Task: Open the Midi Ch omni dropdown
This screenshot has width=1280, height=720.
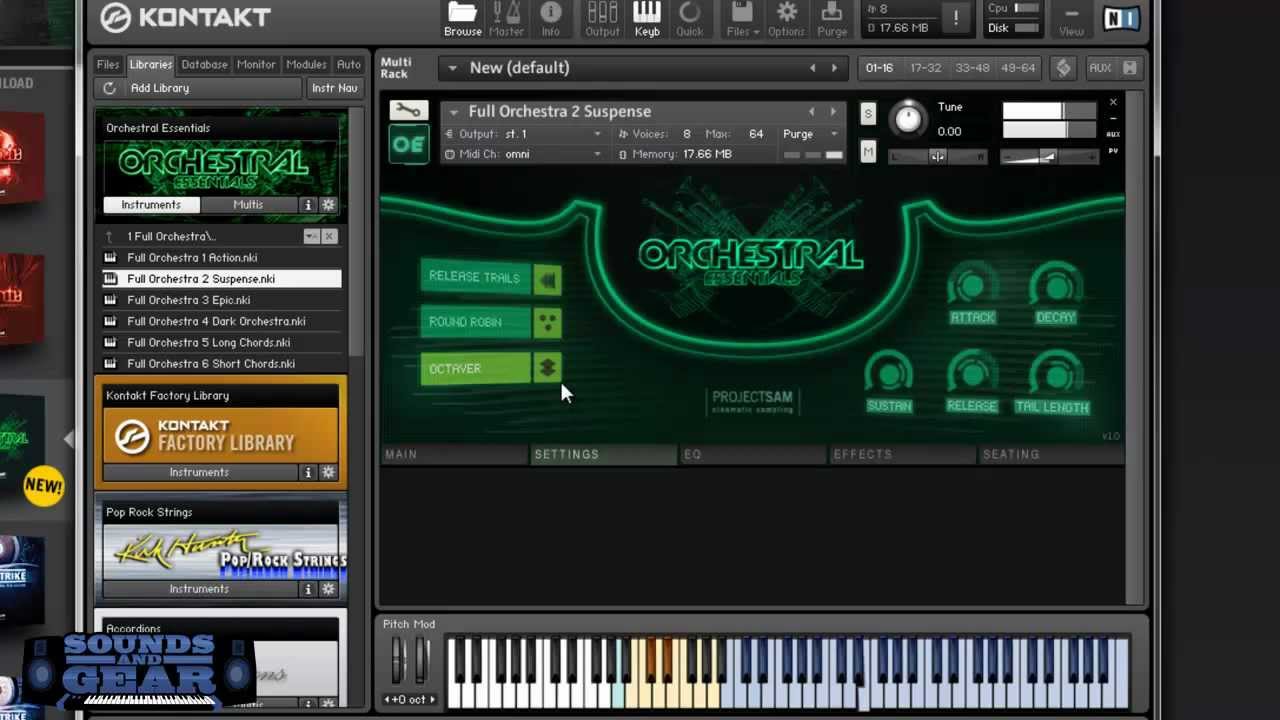Action: [525, 154]
